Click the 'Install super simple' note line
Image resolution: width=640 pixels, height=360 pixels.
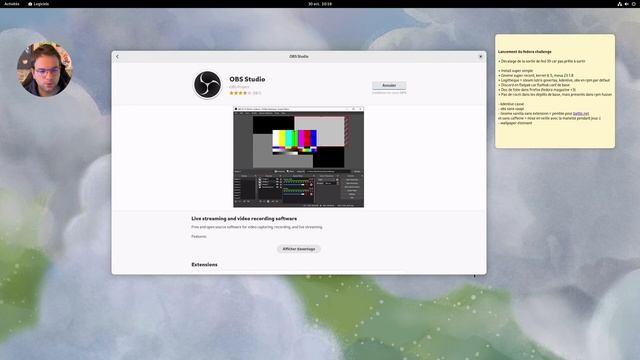pyautogui.click(x=516, y=71)
